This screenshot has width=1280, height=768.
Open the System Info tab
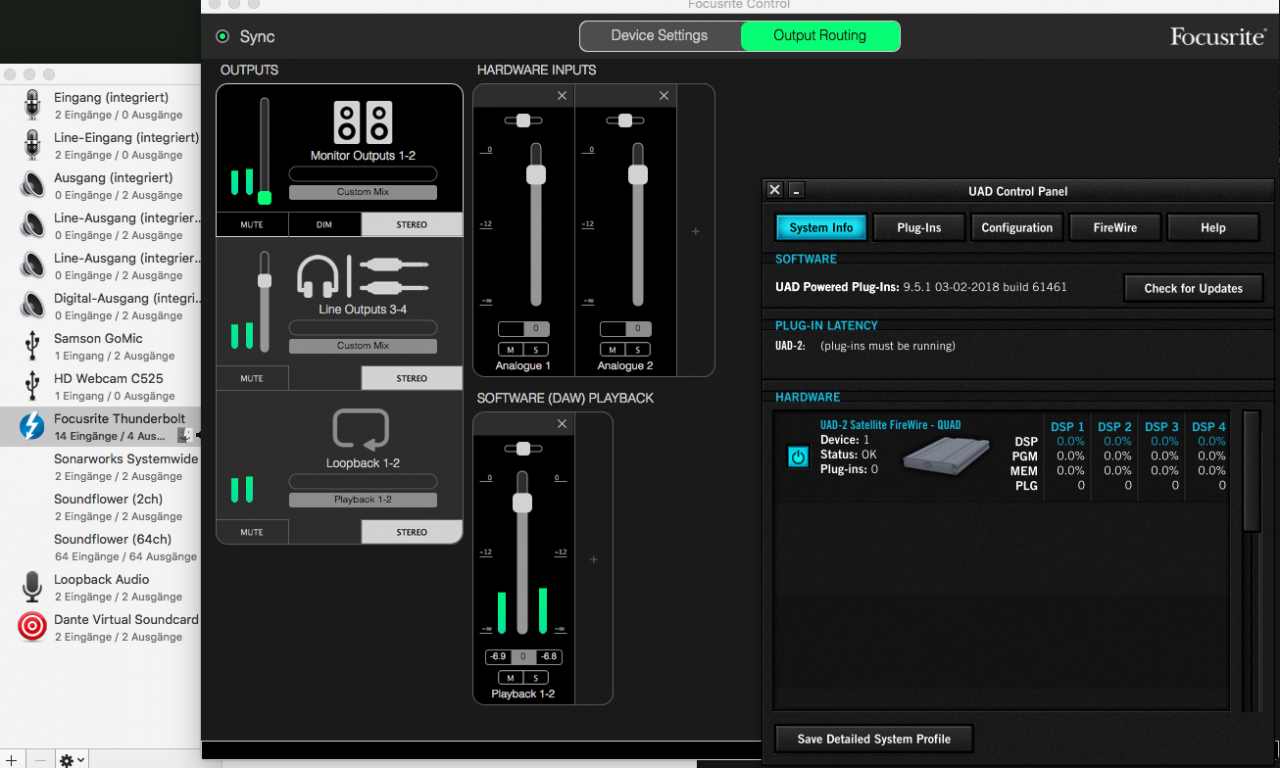click(821, 227)
